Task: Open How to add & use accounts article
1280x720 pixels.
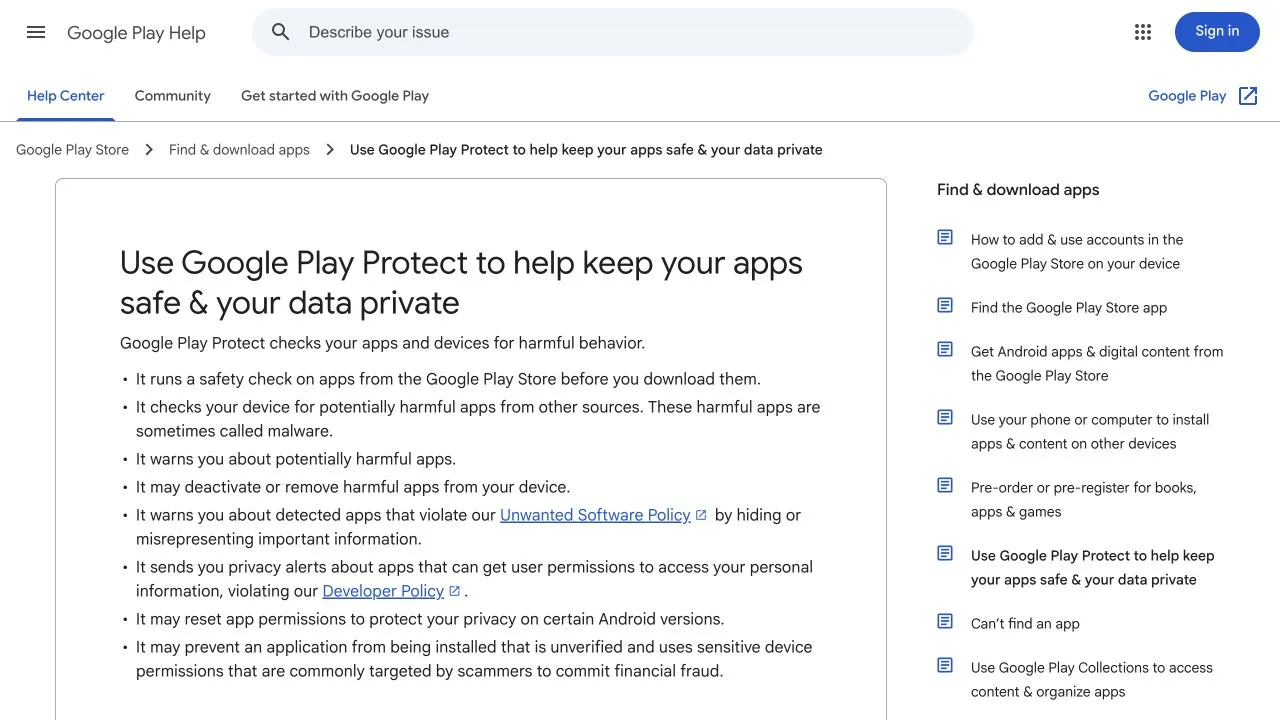Action: coord(1077,252)
